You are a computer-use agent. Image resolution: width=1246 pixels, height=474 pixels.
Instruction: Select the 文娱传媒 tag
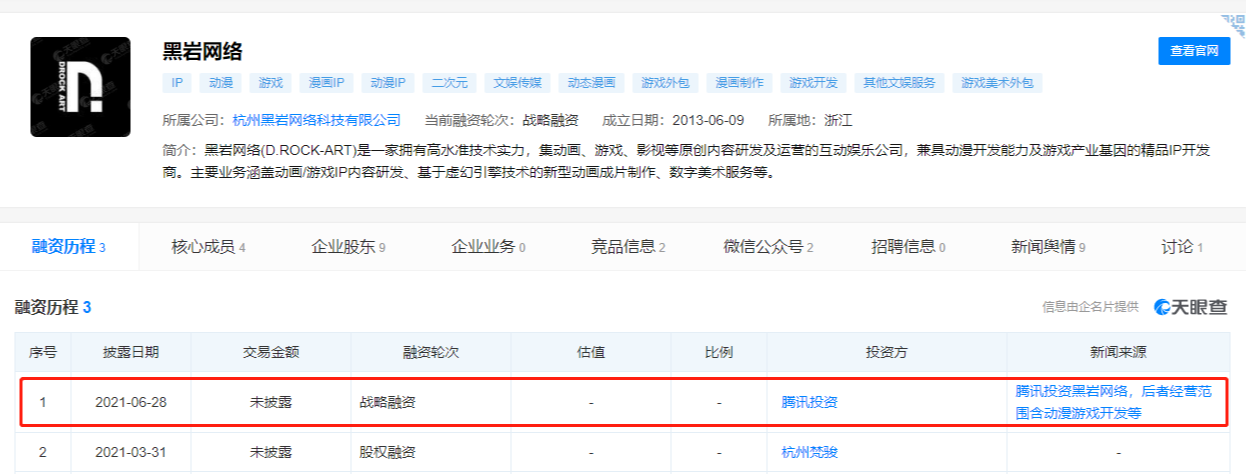516,83
